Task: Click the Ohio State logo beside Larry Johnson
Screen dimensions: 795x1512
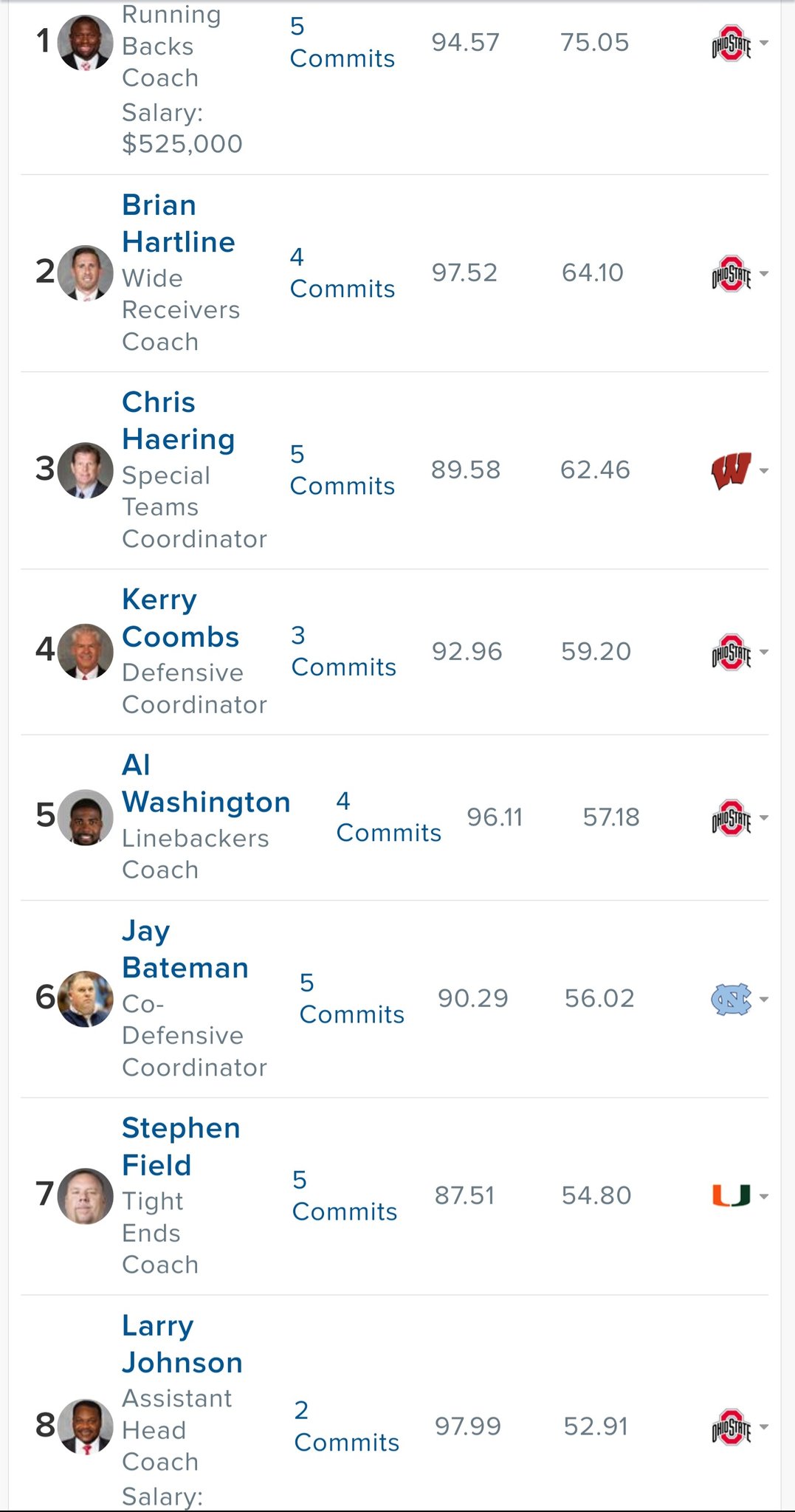Action: [731, 1426]
